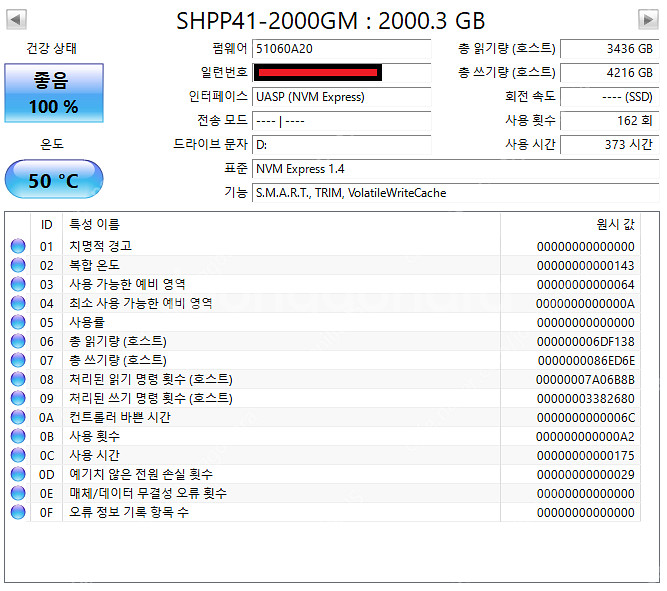Go to next disk with right arrow
The height and width of the screenshot is (591, 667).
coord(648,20)
